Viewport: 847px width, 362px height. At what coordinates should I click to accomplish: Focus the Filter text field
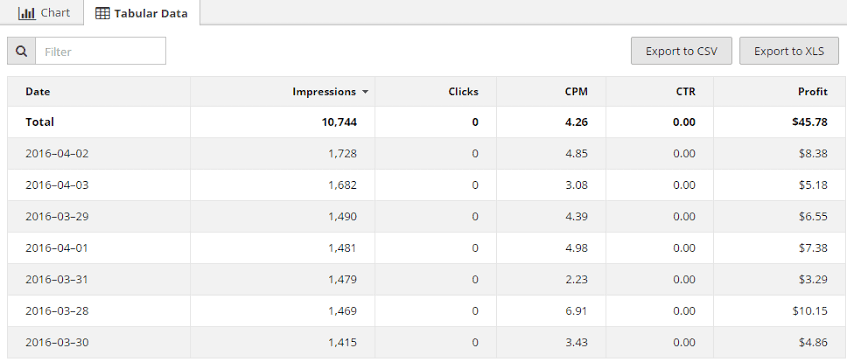coord(100,51)
